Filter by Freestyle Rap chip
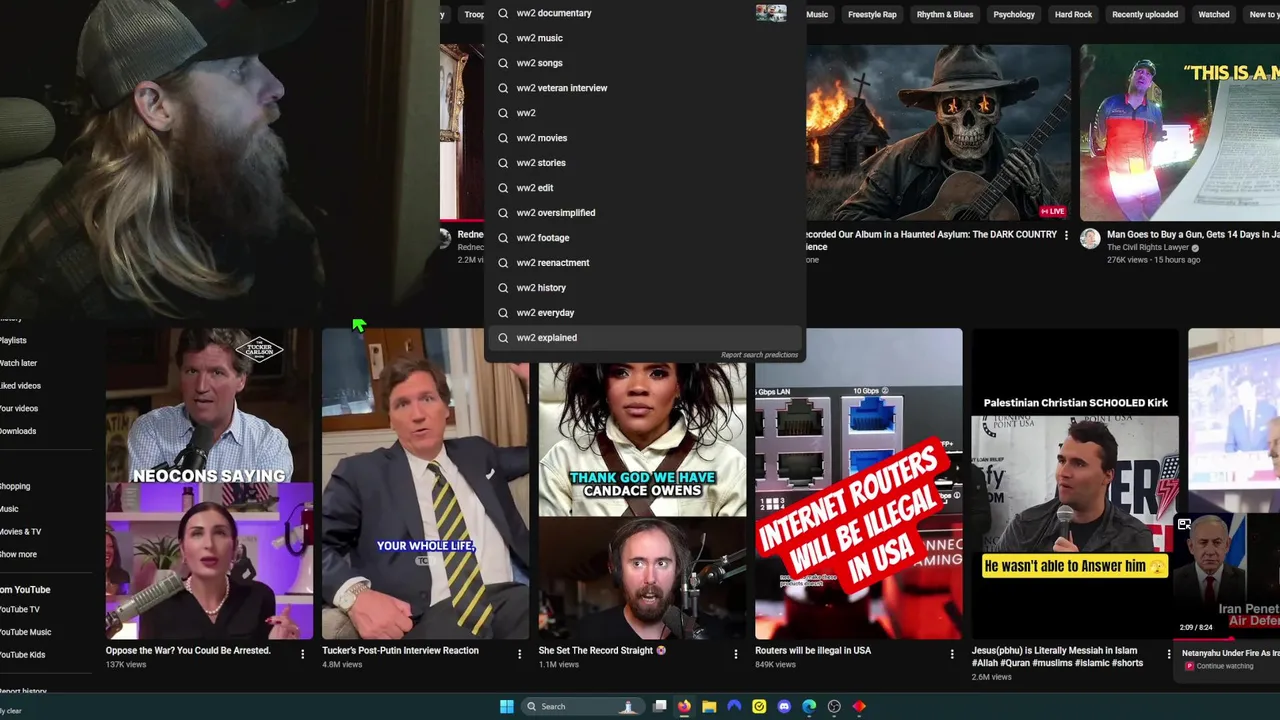This screenshot has width=1280, height=720. tap(872, 14)
